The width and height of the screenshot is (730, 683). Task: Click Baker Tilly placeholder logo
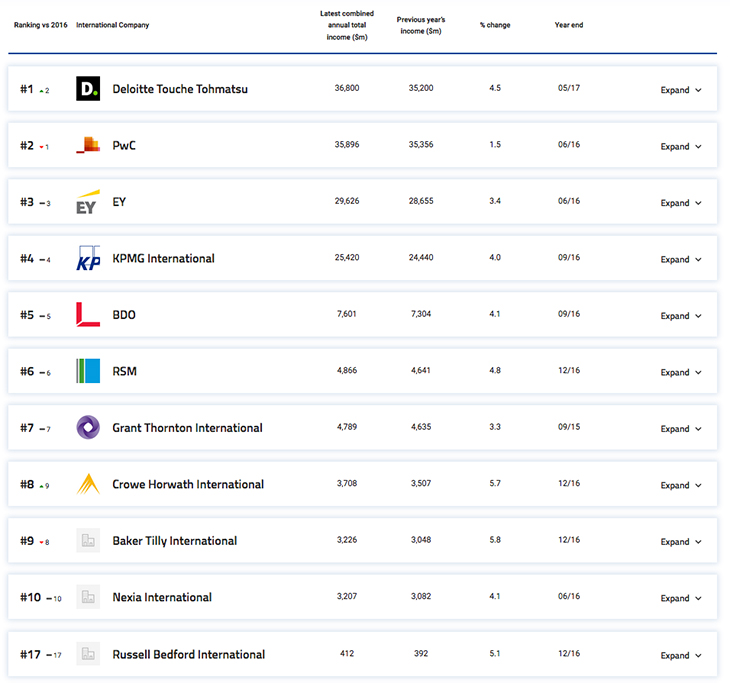pyautogui.click(x=88, y=541)
